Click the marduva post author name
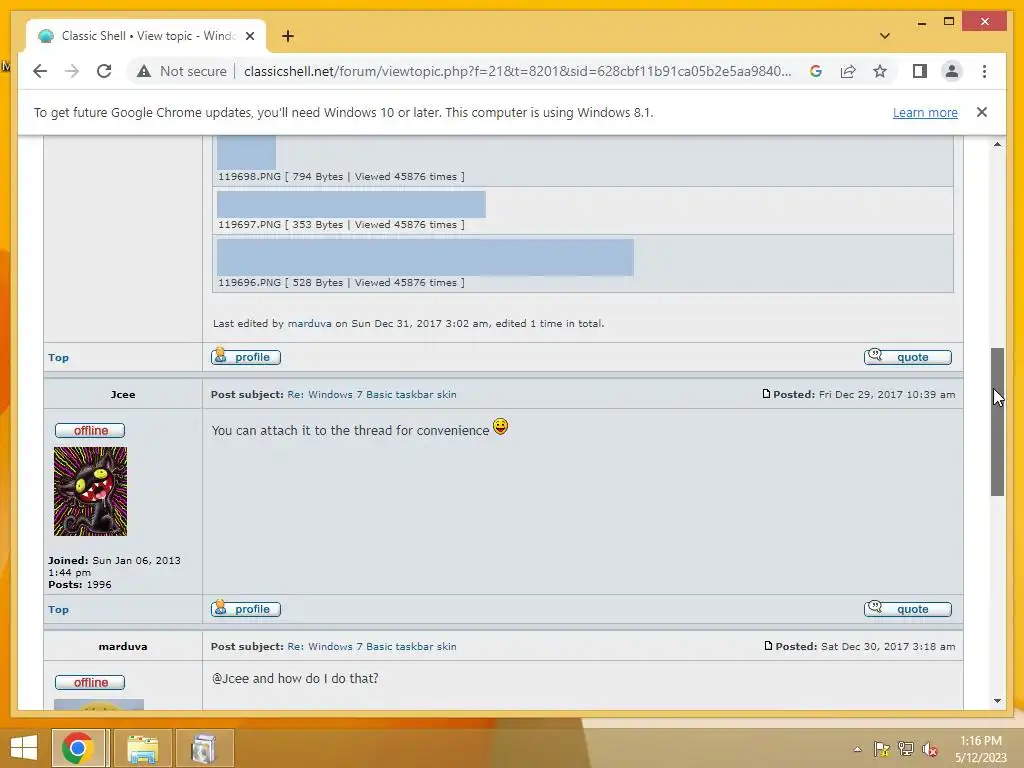1024x768 pixels. point(123,647)
